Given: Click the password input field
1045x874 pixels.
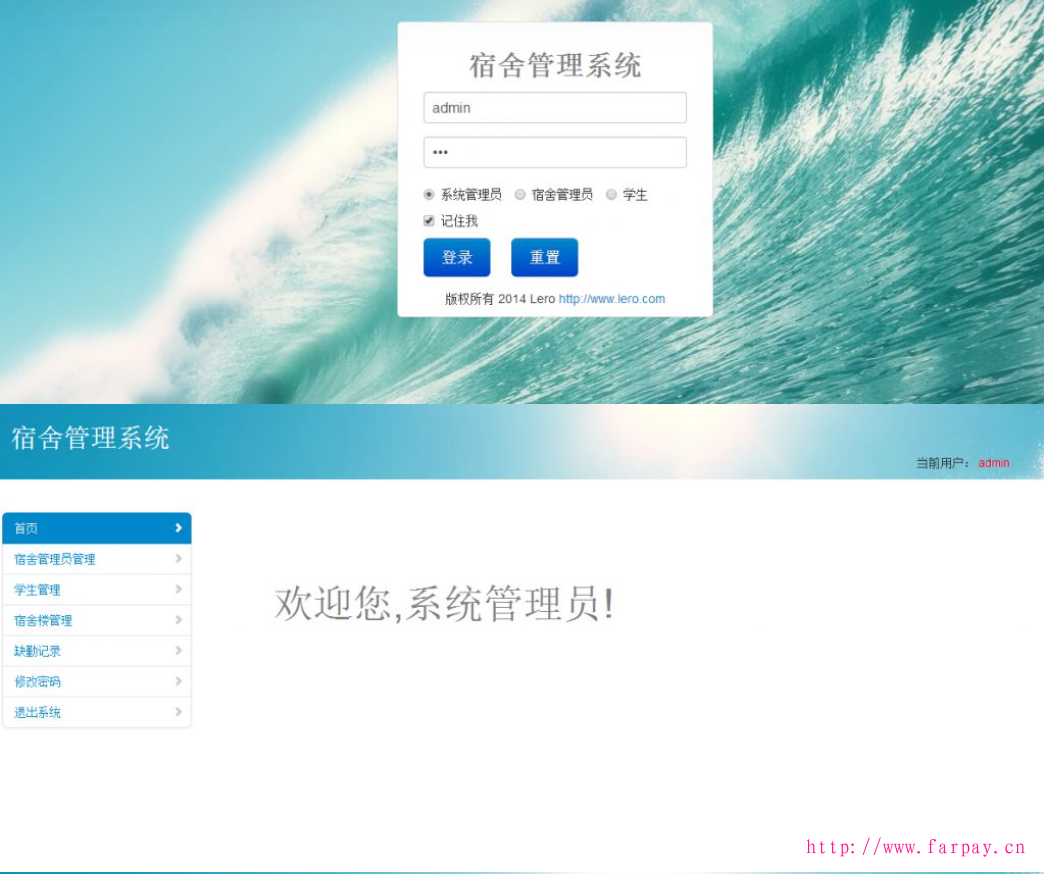Looking at the screenshot, I should [x=554, y=152].
